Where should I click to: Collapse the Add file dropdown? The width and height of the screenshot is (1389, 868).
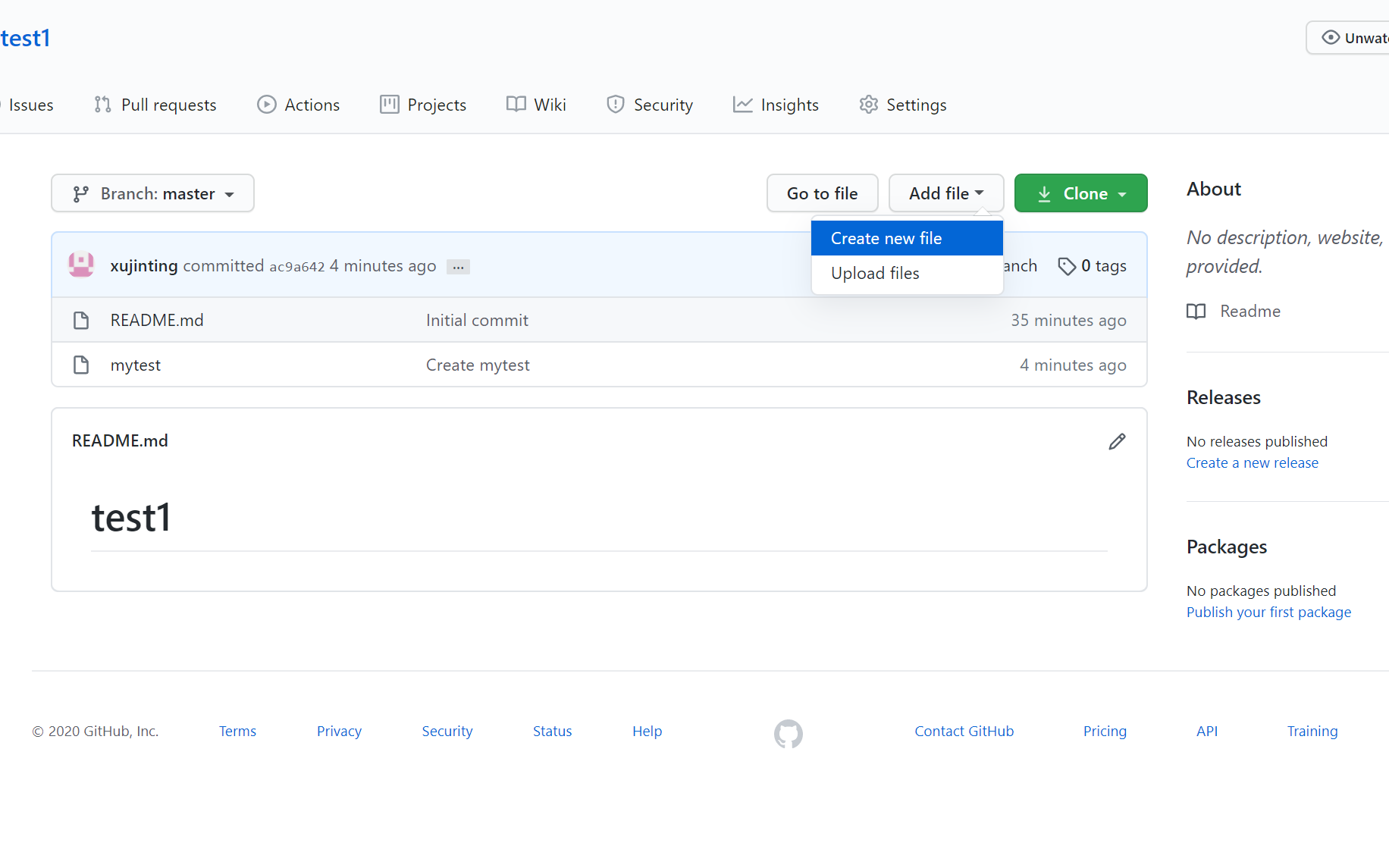946,193
